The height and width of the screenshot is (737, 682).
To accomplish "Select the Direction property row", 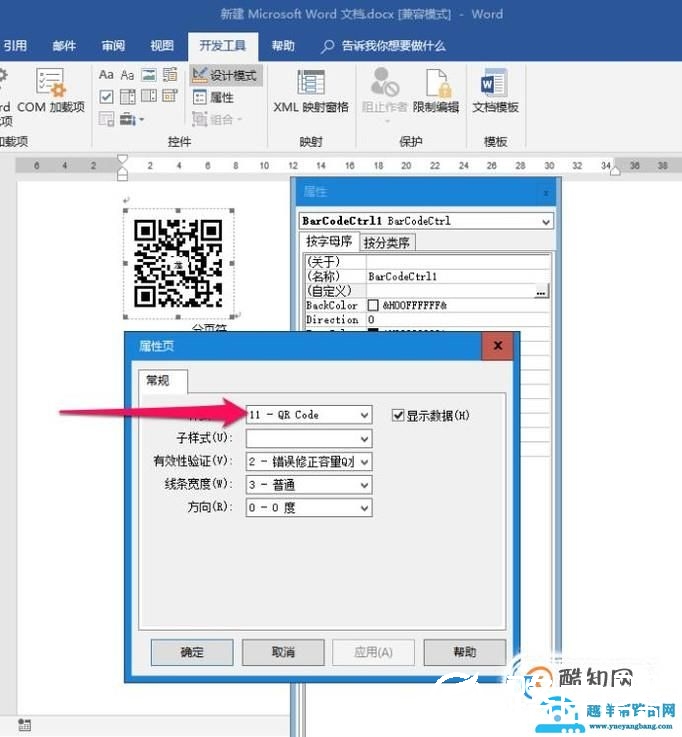I will coord(427,320).
